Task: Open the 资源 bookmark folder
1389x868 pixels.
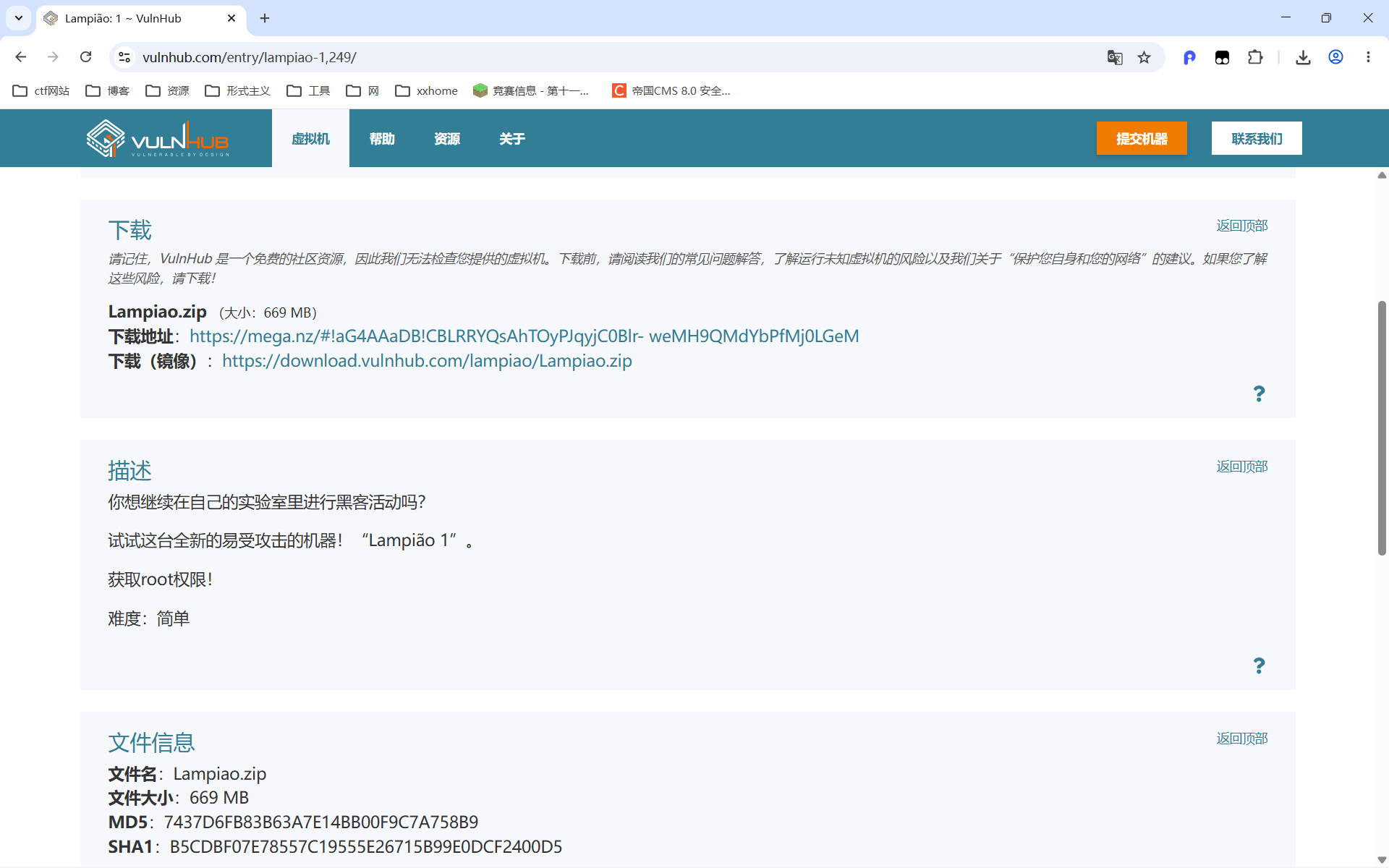Action: (x=168, y=90)
